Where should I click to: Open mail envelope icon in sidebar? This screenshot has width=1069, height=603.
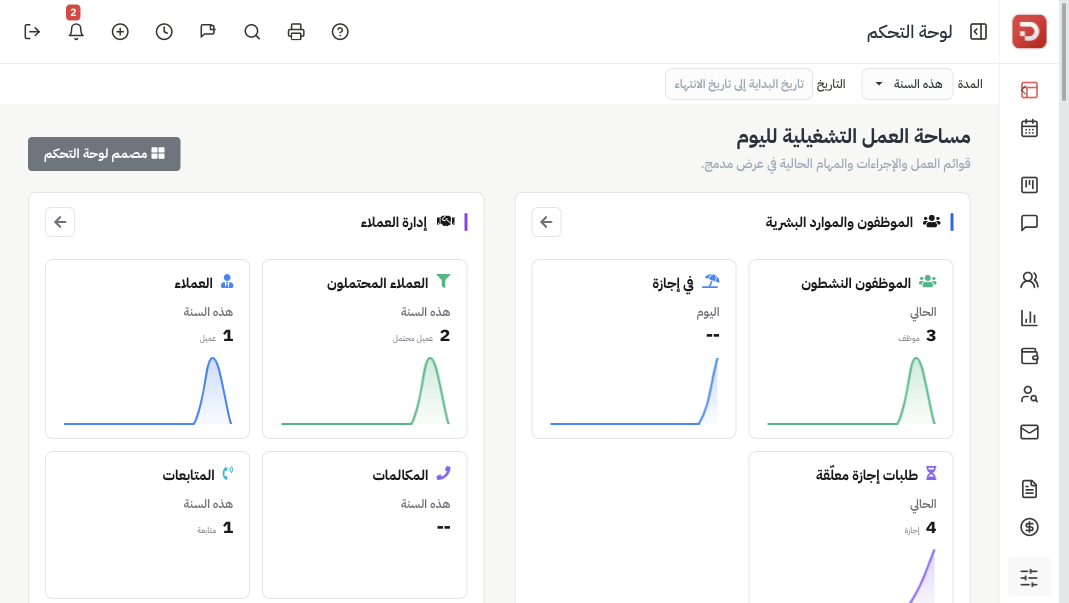coord(1029,432)
